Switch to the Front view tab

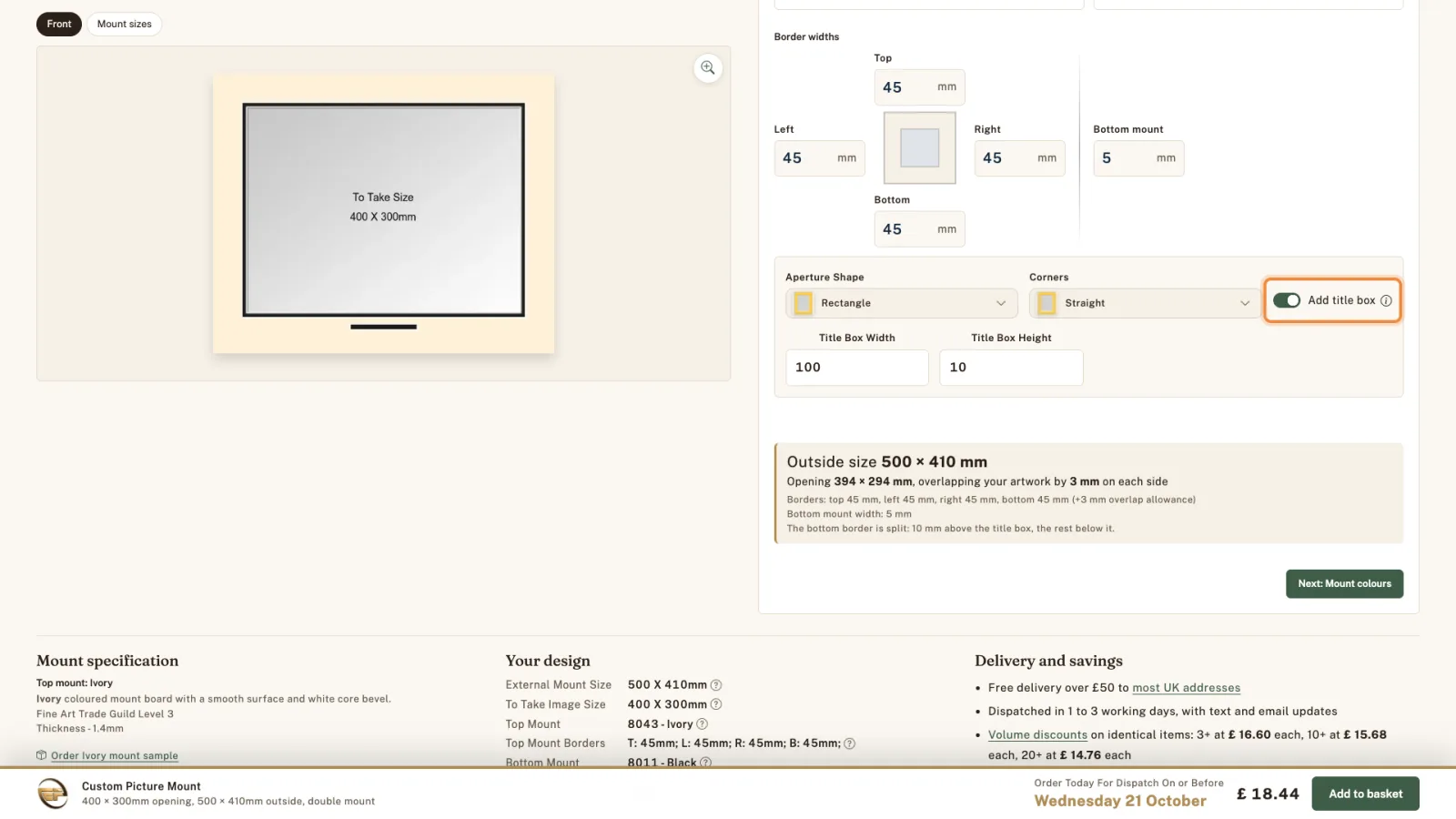coord(59,24)
